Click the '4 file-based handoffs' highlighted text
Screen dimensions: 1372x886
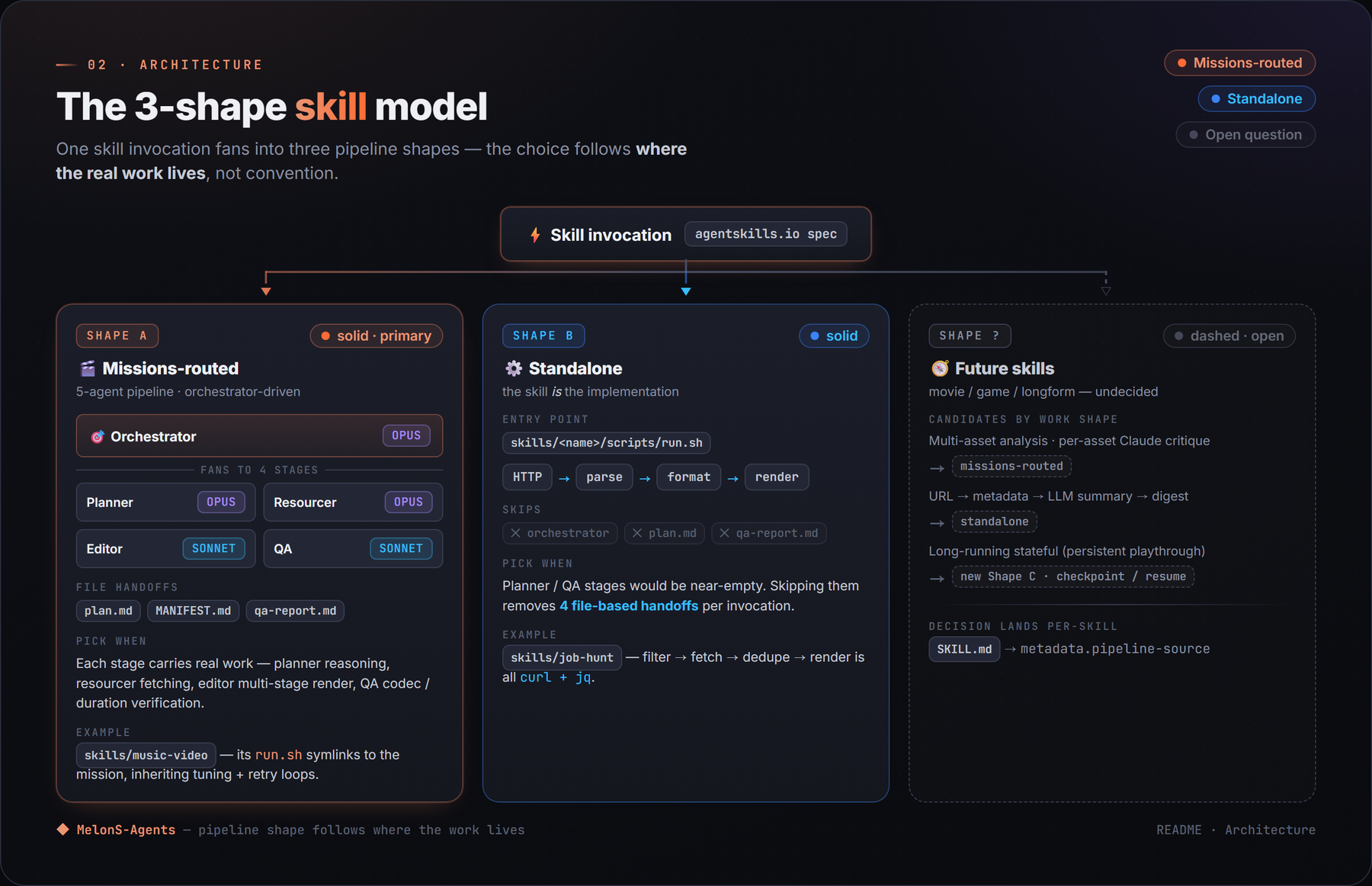point(629,606)
